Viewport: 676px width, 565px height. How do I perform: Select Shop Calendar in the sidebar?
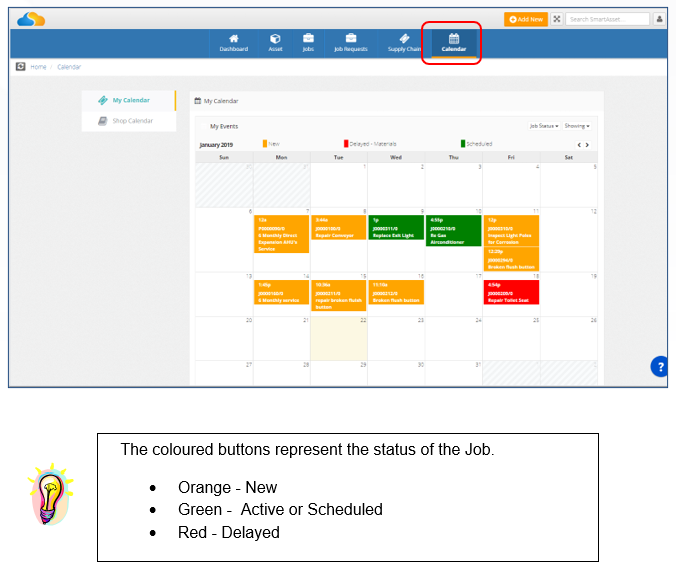129,121
